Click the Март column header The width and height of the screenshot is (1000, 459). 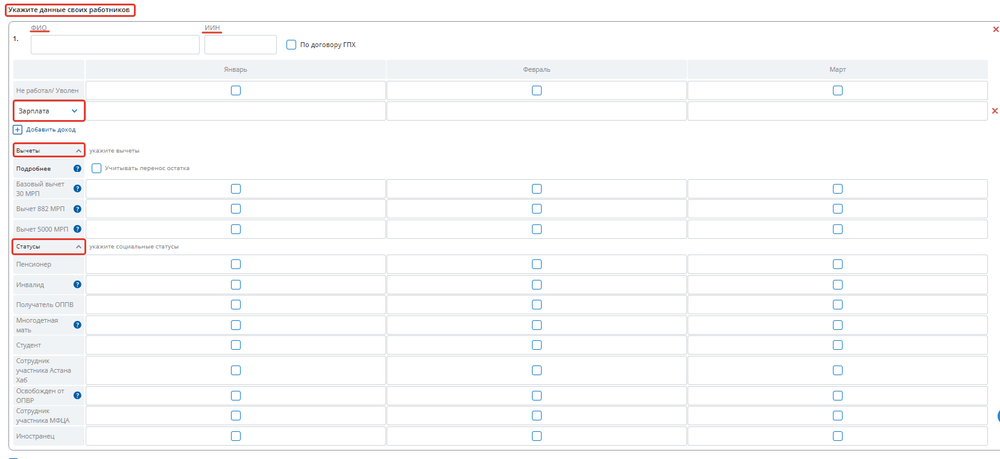click(x=838, y=69)
